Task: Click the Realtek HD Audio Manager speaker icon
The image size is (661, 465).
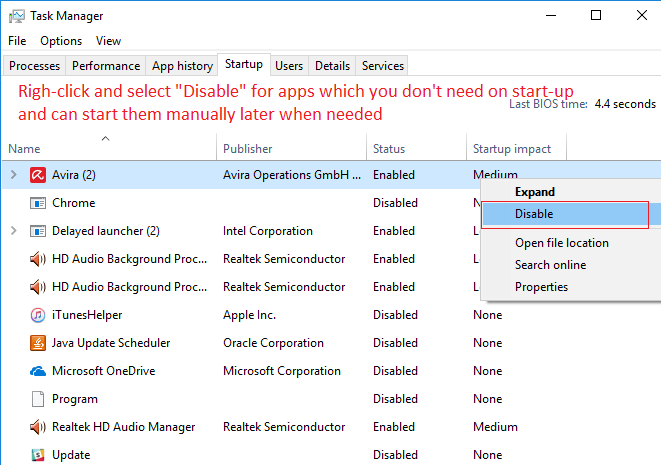Action: point(38,427)
